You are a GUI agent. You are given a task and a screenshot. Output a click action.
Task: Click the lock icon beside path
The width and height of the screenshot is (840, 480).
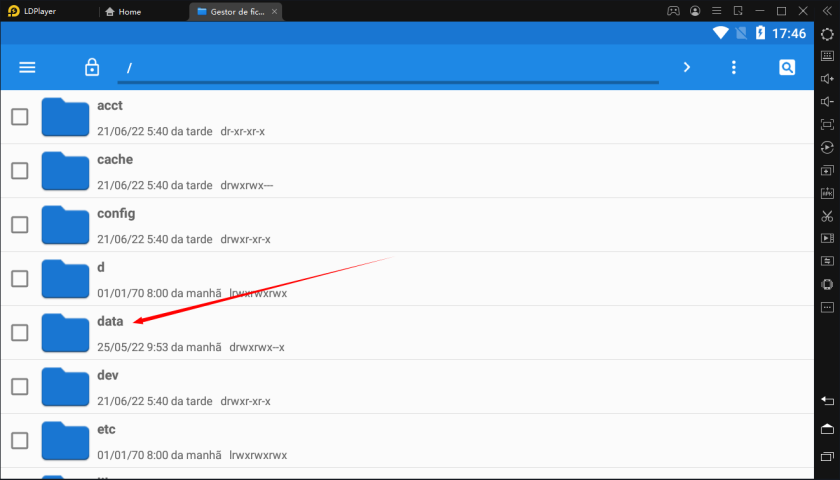click(x=92, y=68)
